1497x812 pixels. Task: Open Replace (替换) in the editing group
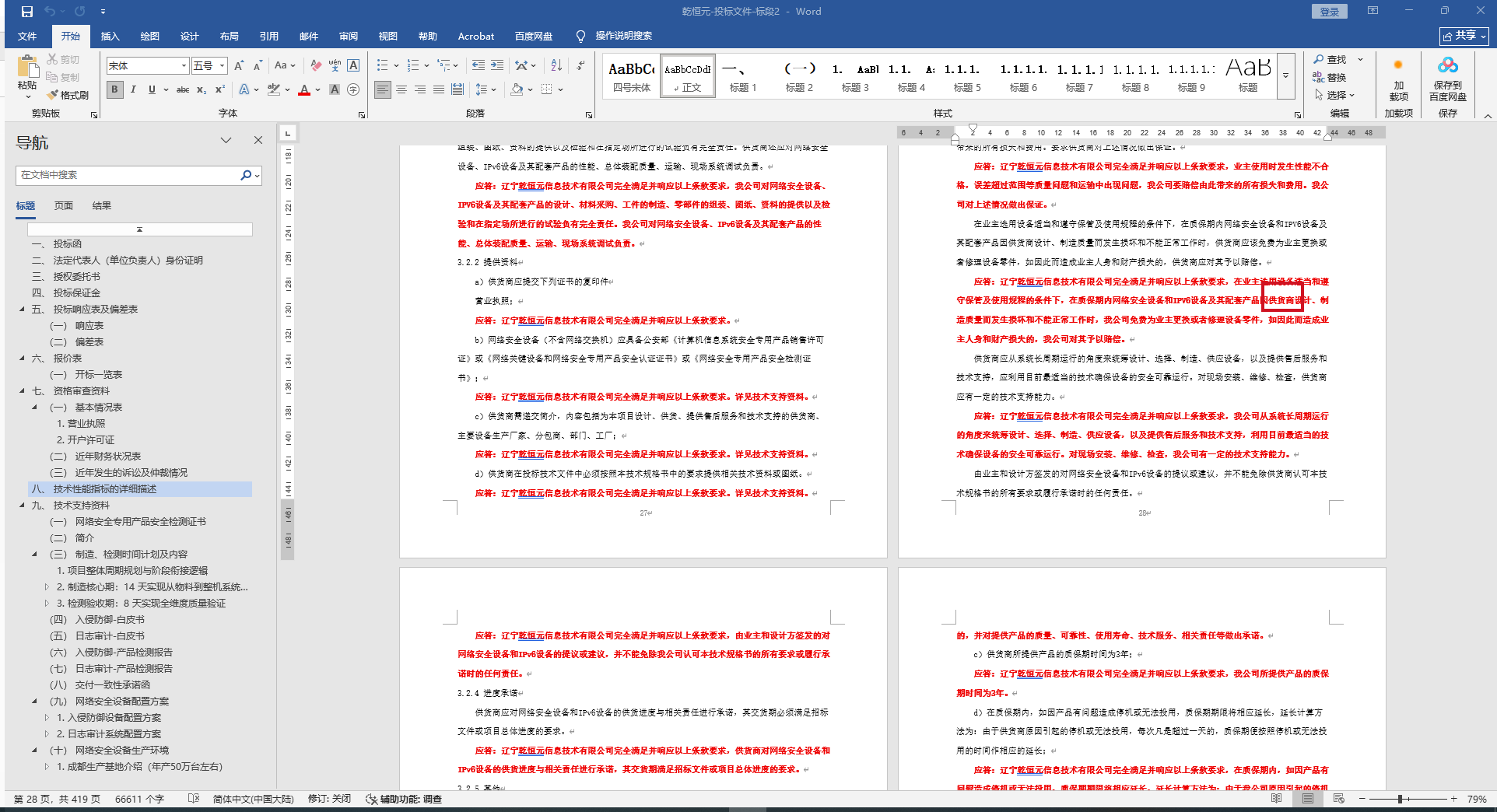pos(1330,77)
